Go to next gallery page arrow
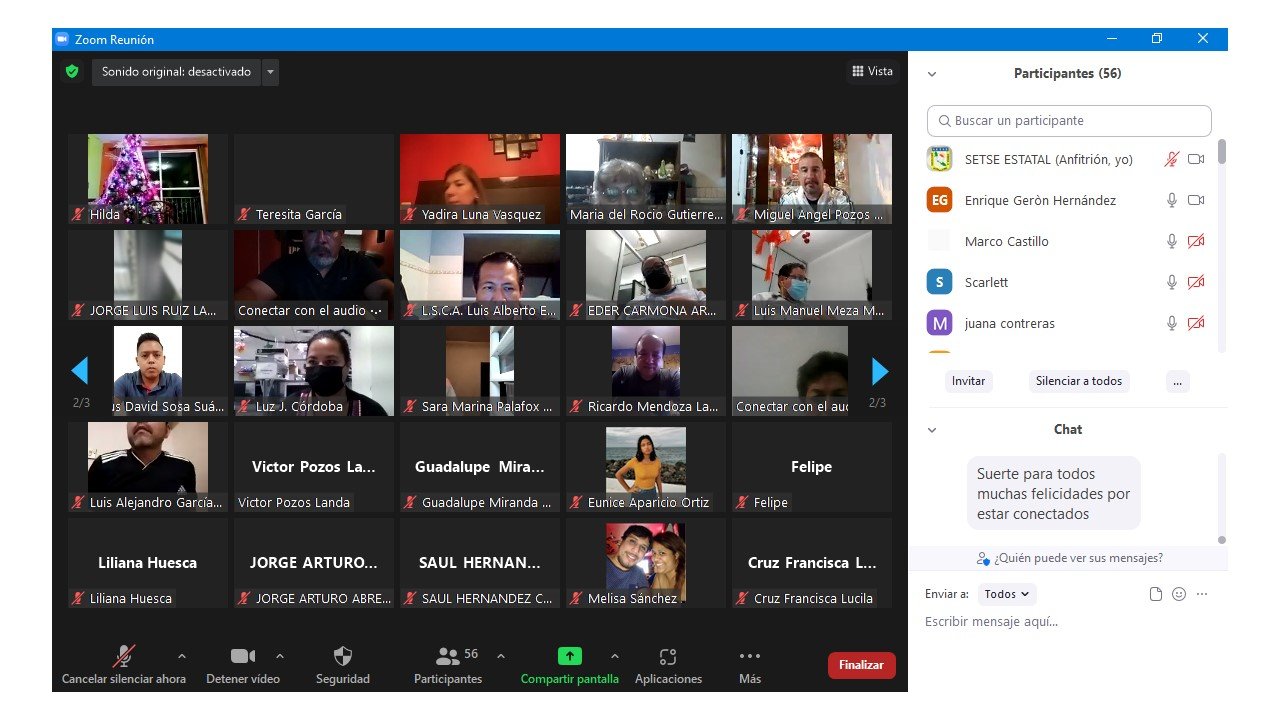The height and width of the screenshot is (720, 1280). [x=880, y=372]
